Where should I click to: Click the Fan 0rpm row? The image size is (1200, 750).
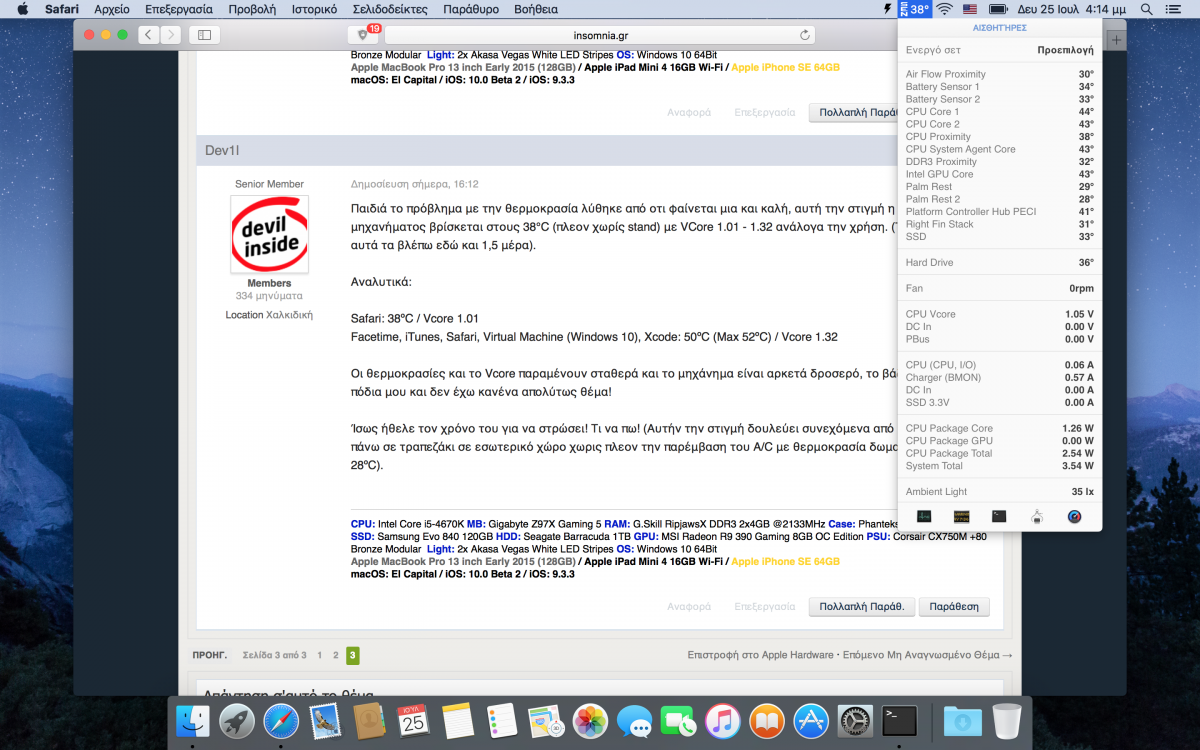(x=999, y=288)
